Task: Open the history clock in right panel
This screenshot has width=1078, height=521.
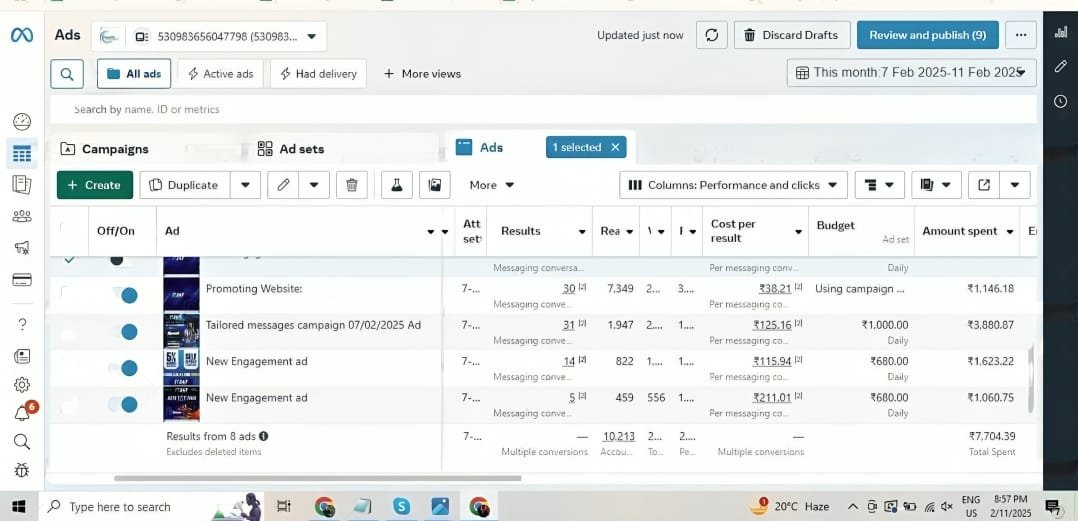Action: click(1061, 101)
